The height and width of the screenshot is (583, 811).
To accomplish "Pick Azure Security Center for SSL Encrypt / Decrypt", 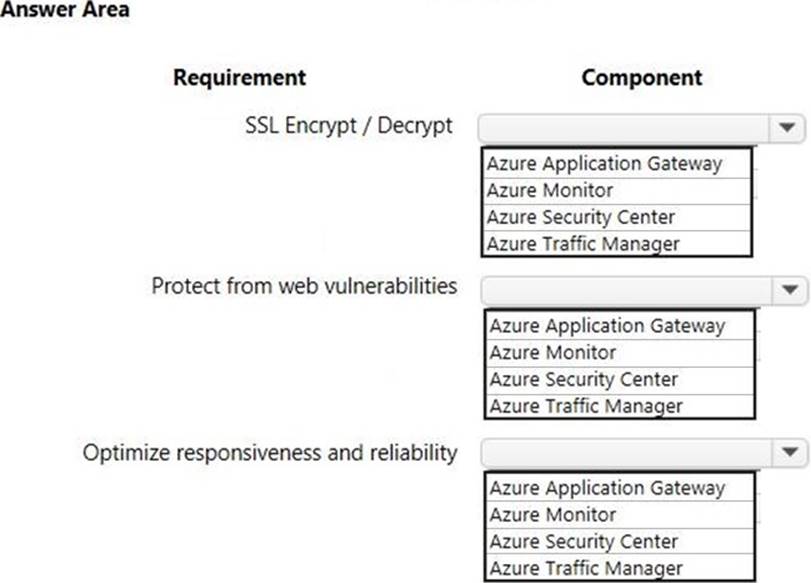I will tap(581, 217).
